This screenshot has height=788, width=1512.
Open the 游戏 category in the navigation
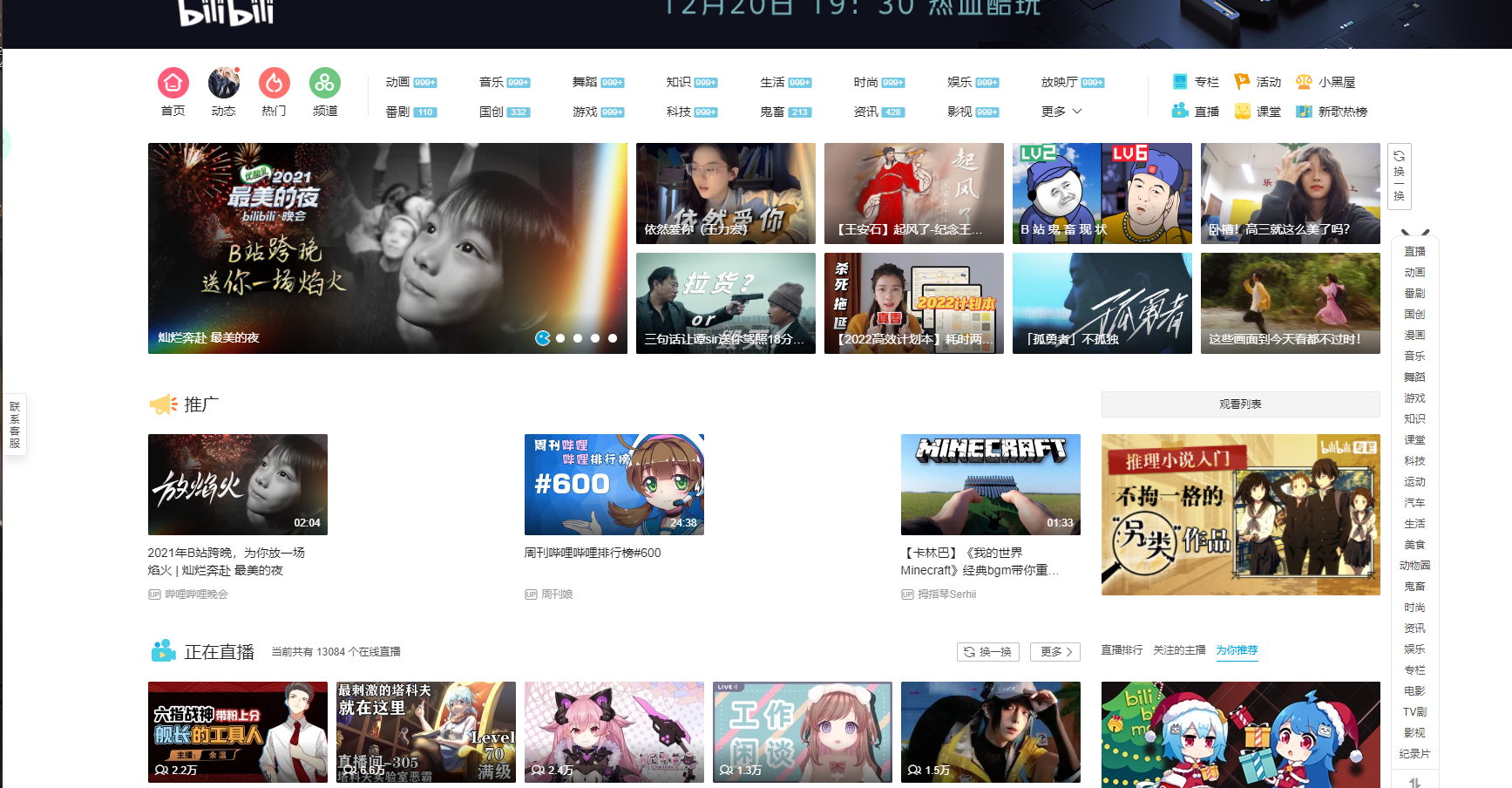(x=586, y=112)
